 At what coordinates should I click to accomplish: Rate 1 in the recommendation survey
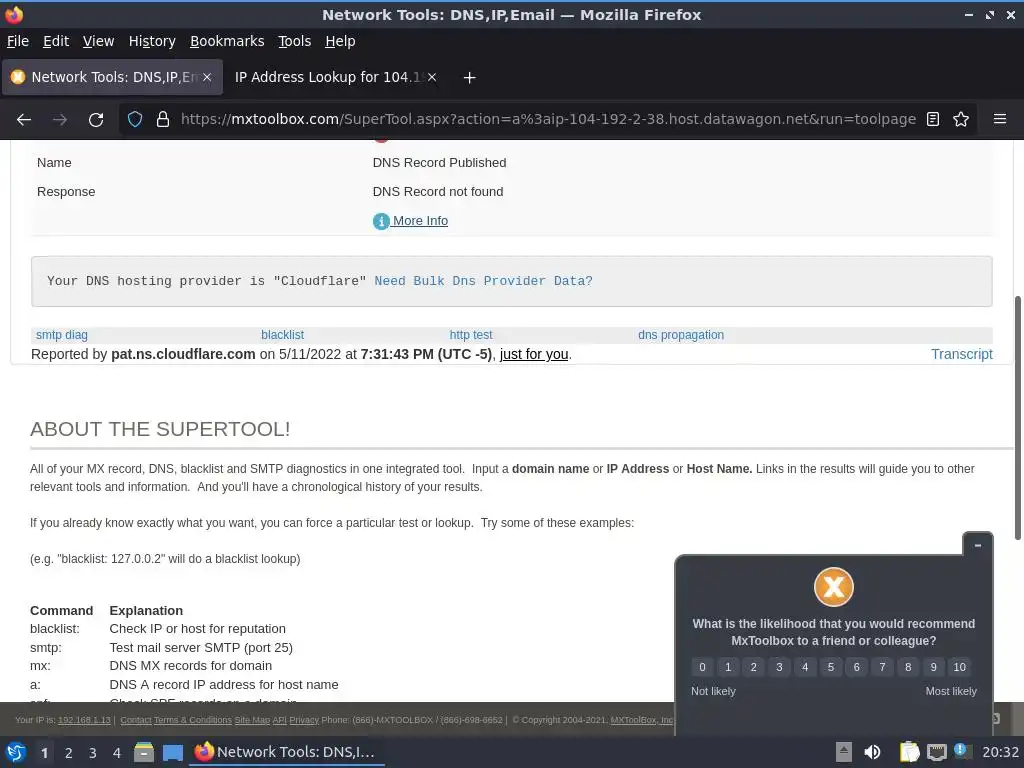tap(728, 667)
